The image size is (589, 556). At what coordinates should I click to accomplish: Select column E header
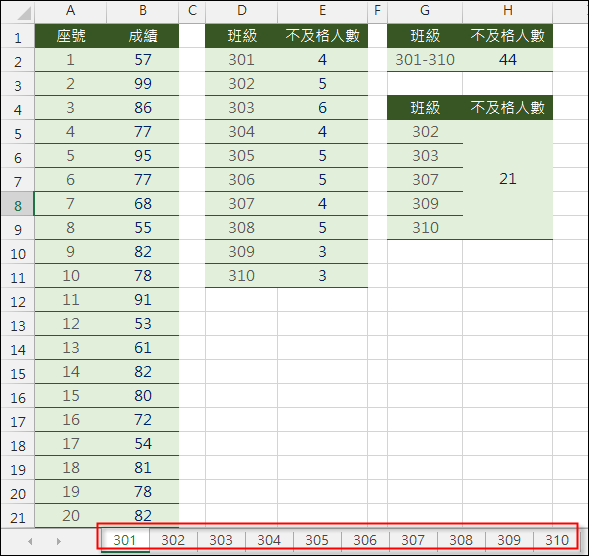[323, 11]
